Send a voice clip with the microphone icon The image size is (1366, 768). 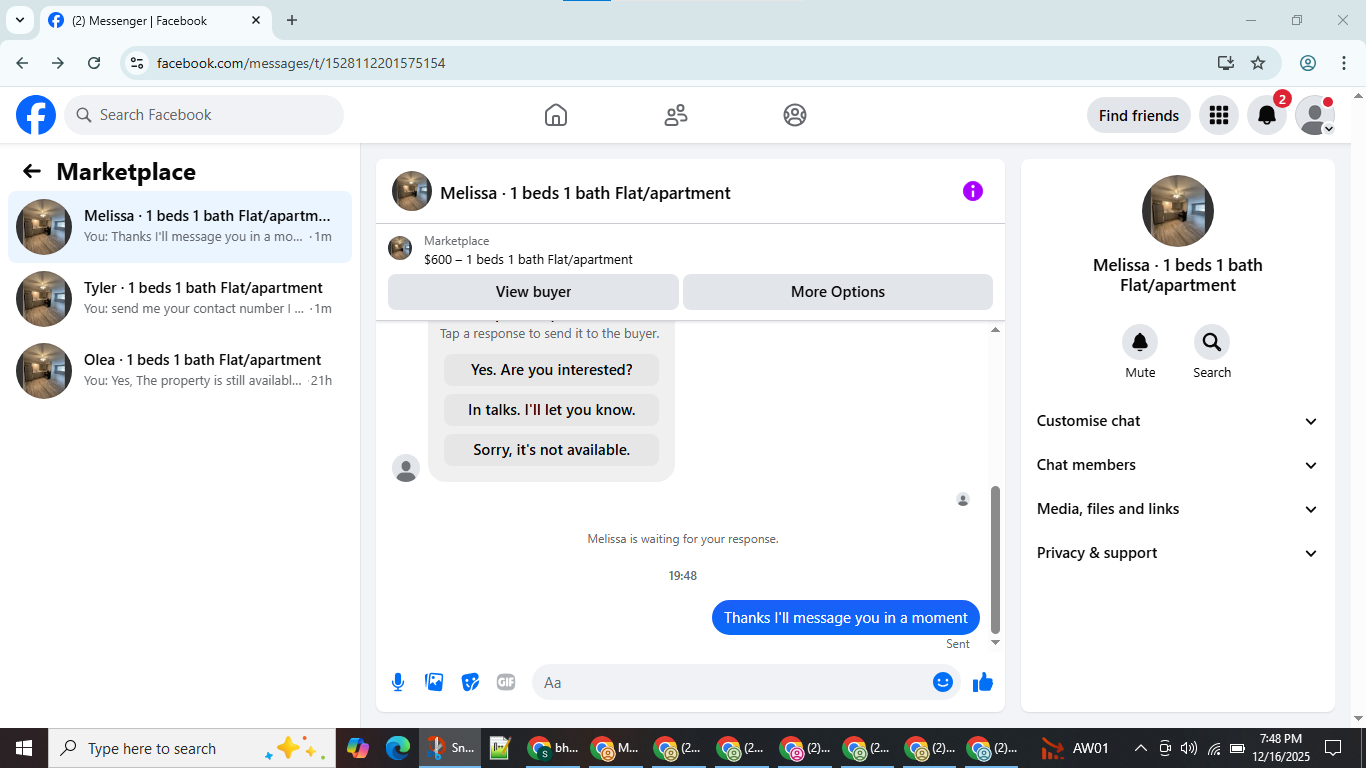(x=398, y=682)
